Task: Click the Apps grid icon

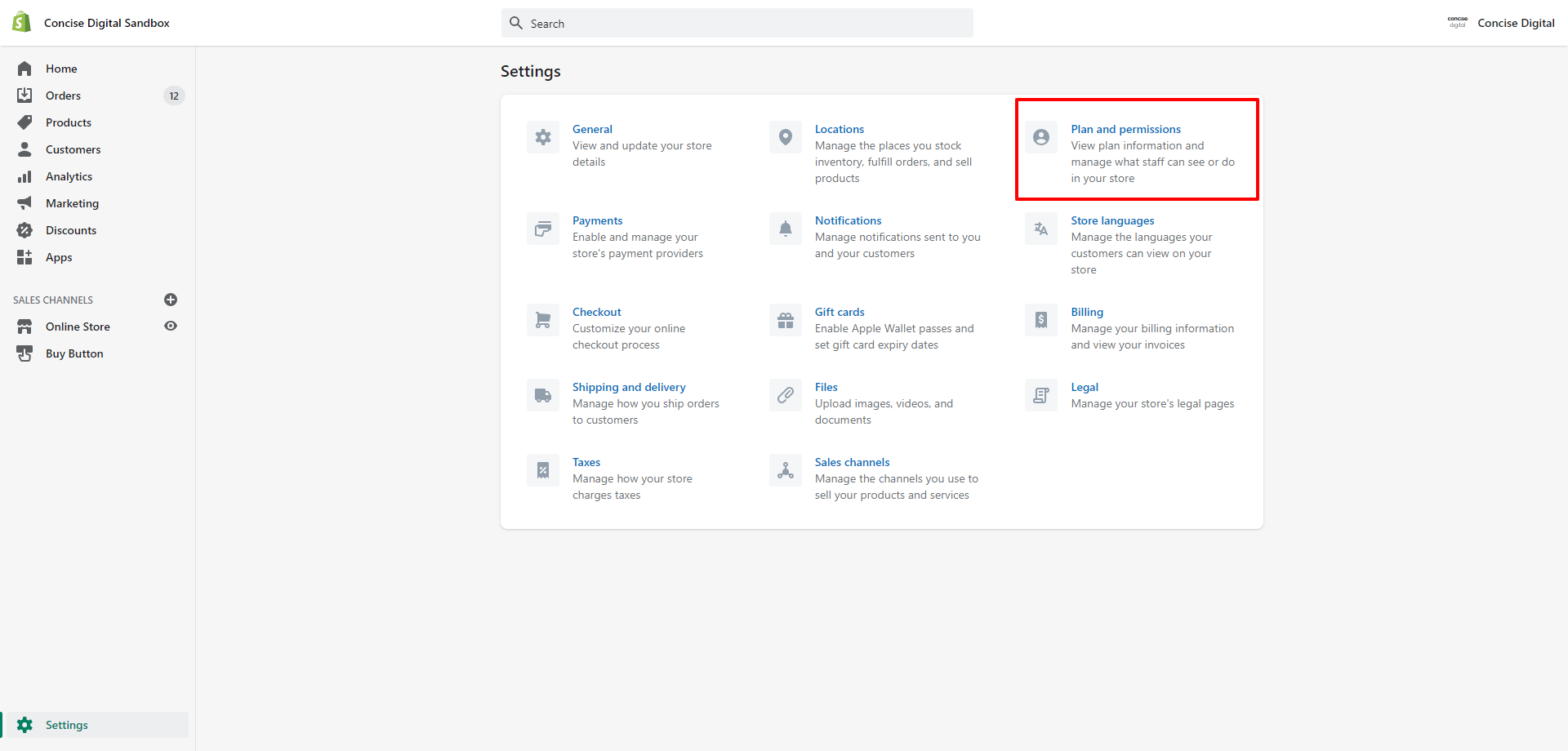Action: [24, 257]
